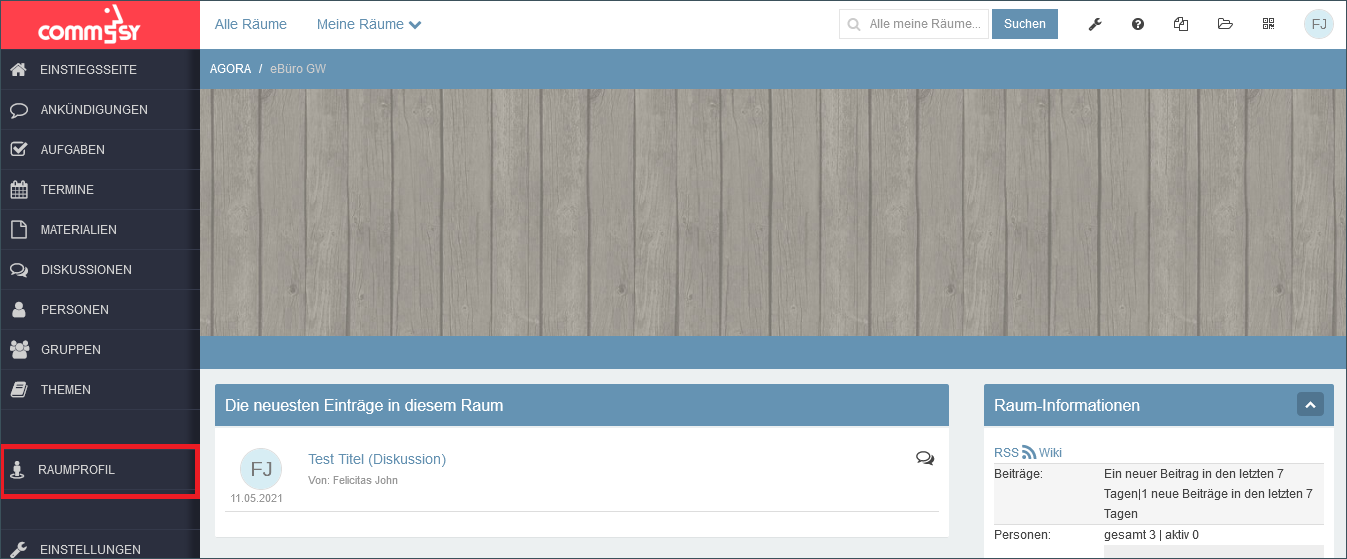Click the Von: Felicitas John text
Screen dimensions: 1347x559
click(x=353, y=480)
